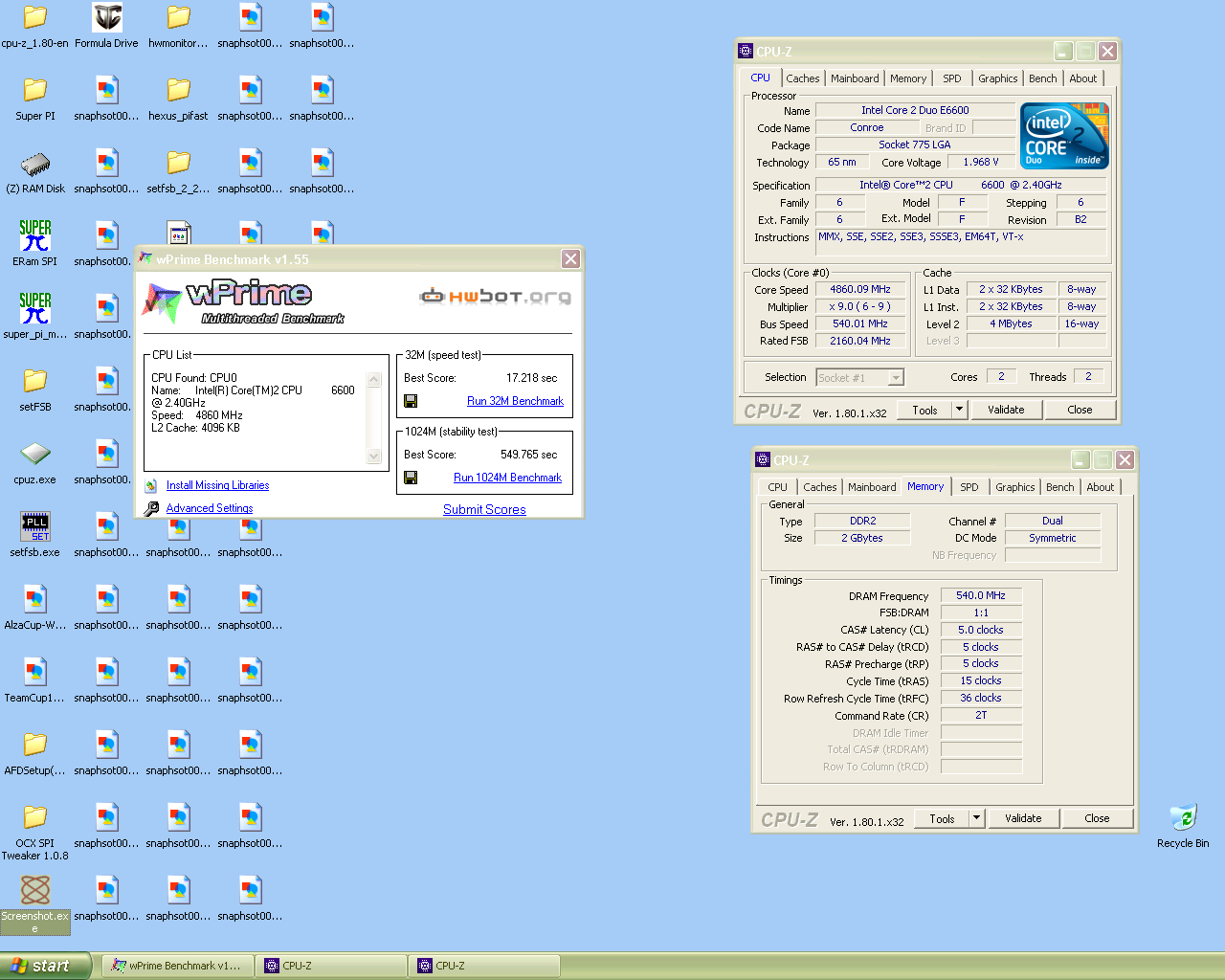Expand Tools dropdown arrow in upper CPU-Z

(959, 410)
